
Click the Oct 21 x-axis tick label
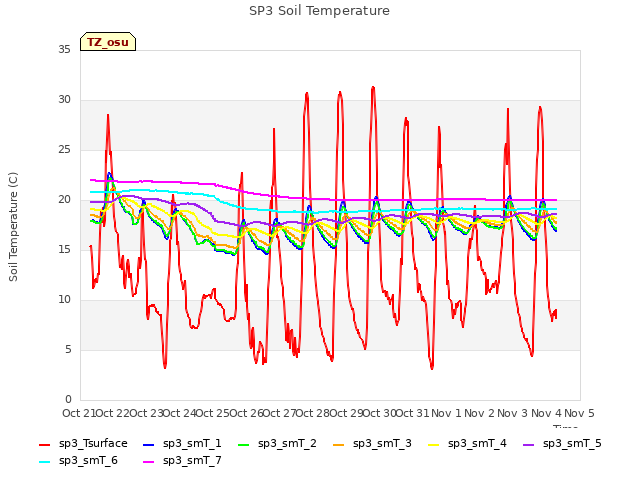pyautogui.click(x=79, y=413)
